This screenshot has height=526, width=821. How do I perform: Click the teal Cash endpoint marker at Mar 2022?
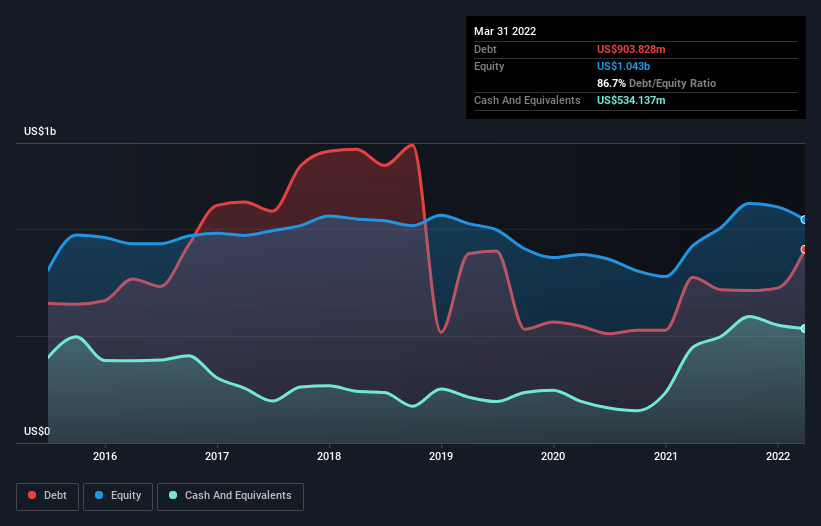point(804,329)
